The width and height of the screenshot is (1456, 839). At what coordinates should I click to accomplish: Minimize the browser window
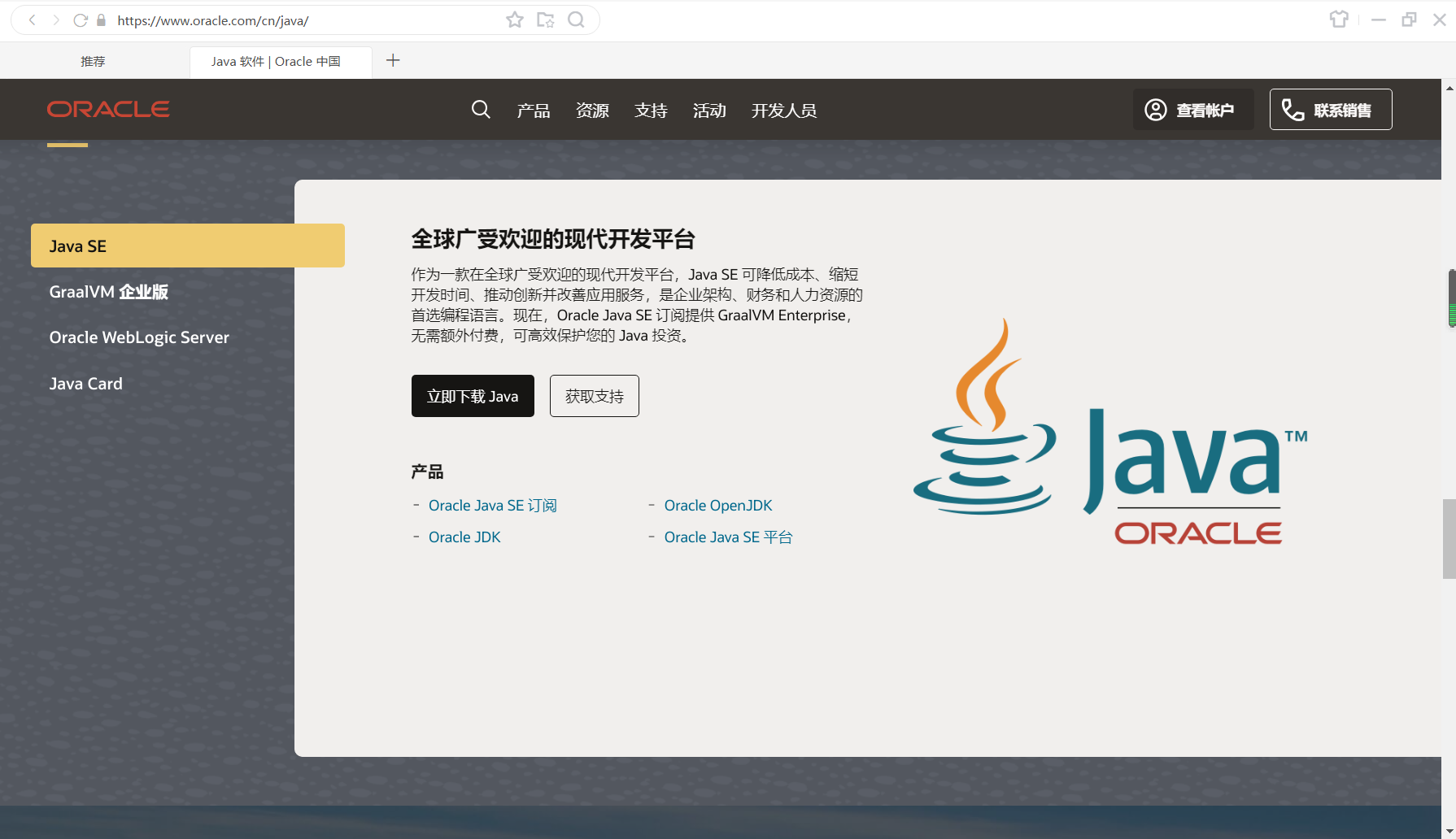1378,20
